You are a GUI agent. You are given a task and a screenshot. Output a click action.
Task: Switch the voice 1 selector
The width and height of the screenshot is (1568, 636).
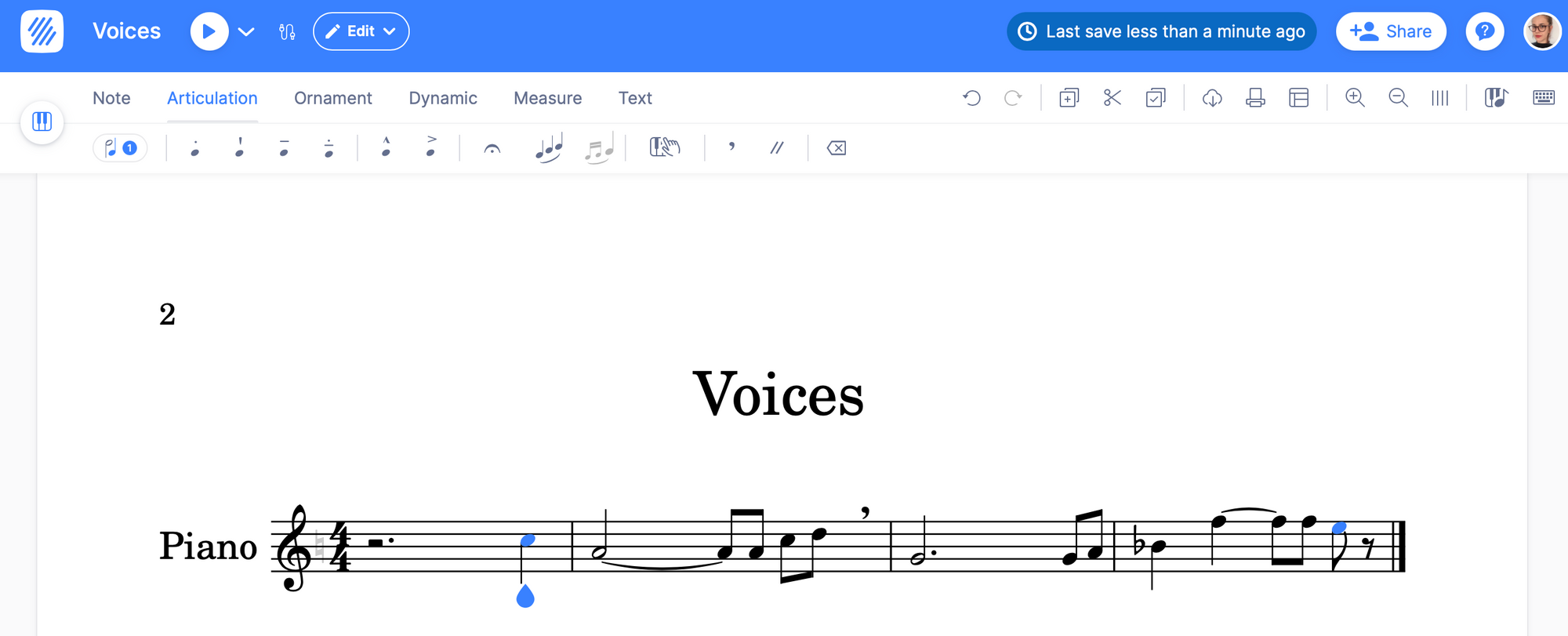120,147
